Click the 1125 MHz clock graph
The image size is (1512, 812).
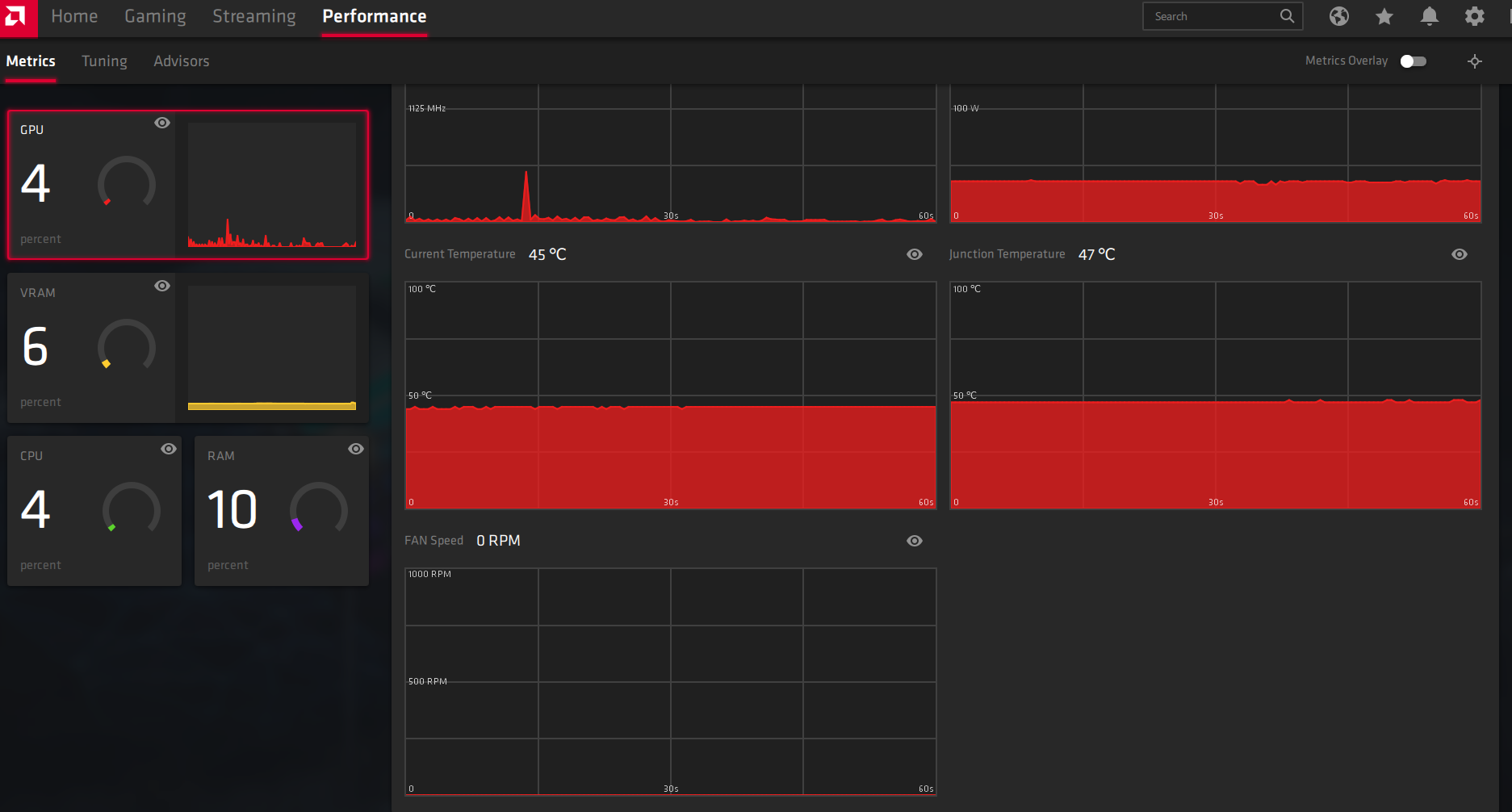[x=671, y=153]
